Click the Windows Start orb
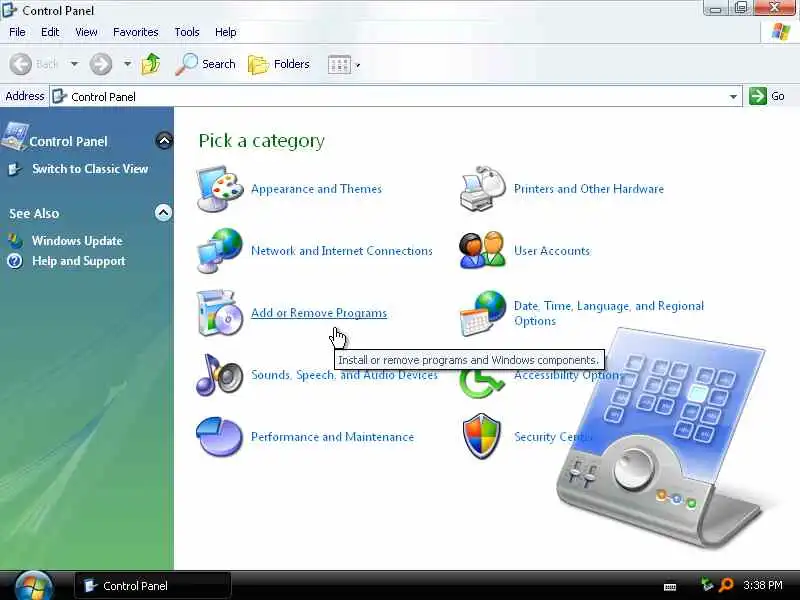 34,586
